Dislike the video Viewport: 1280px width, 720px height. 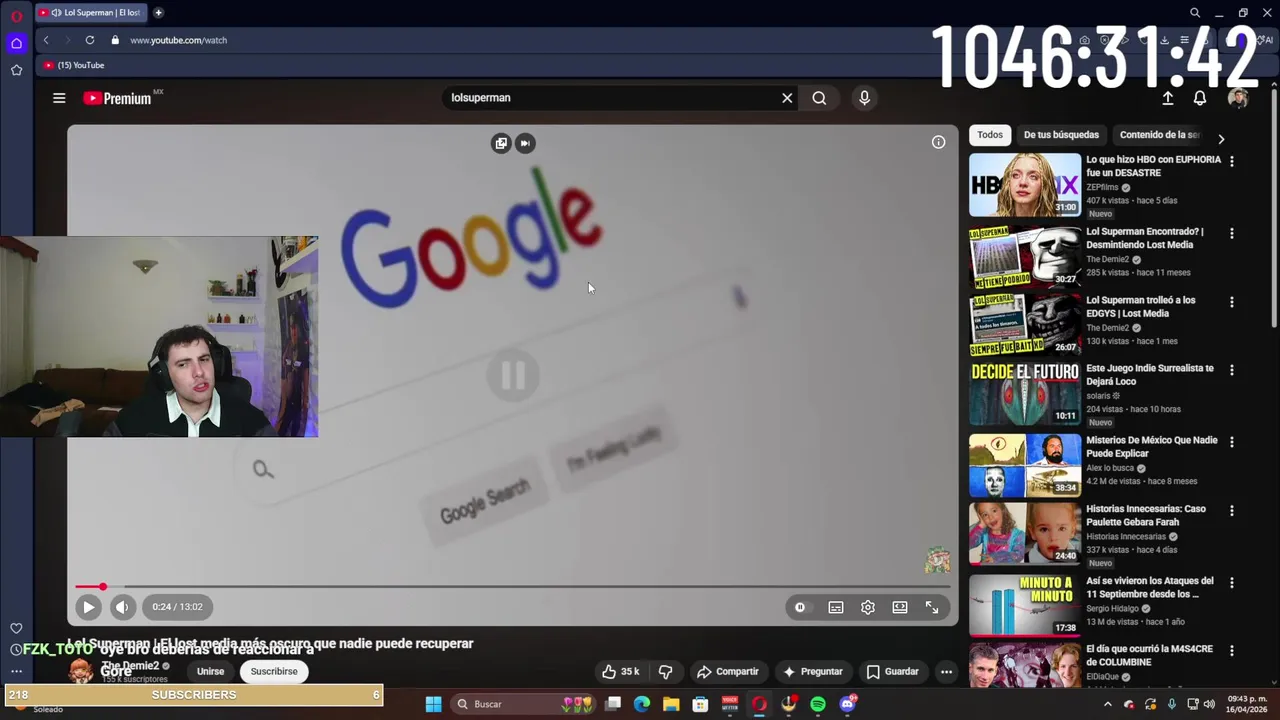coord(665,672)
